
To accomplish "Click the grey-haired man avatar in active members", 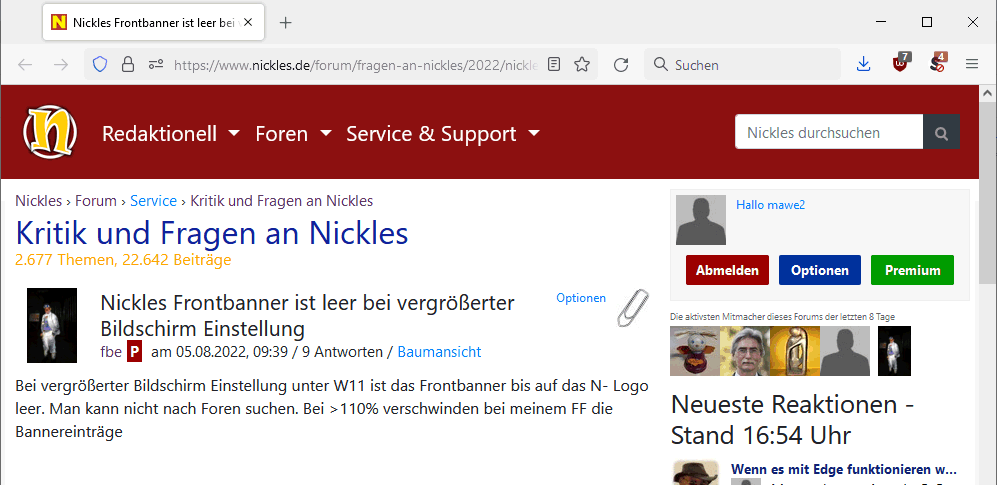I will pos(745,351).
